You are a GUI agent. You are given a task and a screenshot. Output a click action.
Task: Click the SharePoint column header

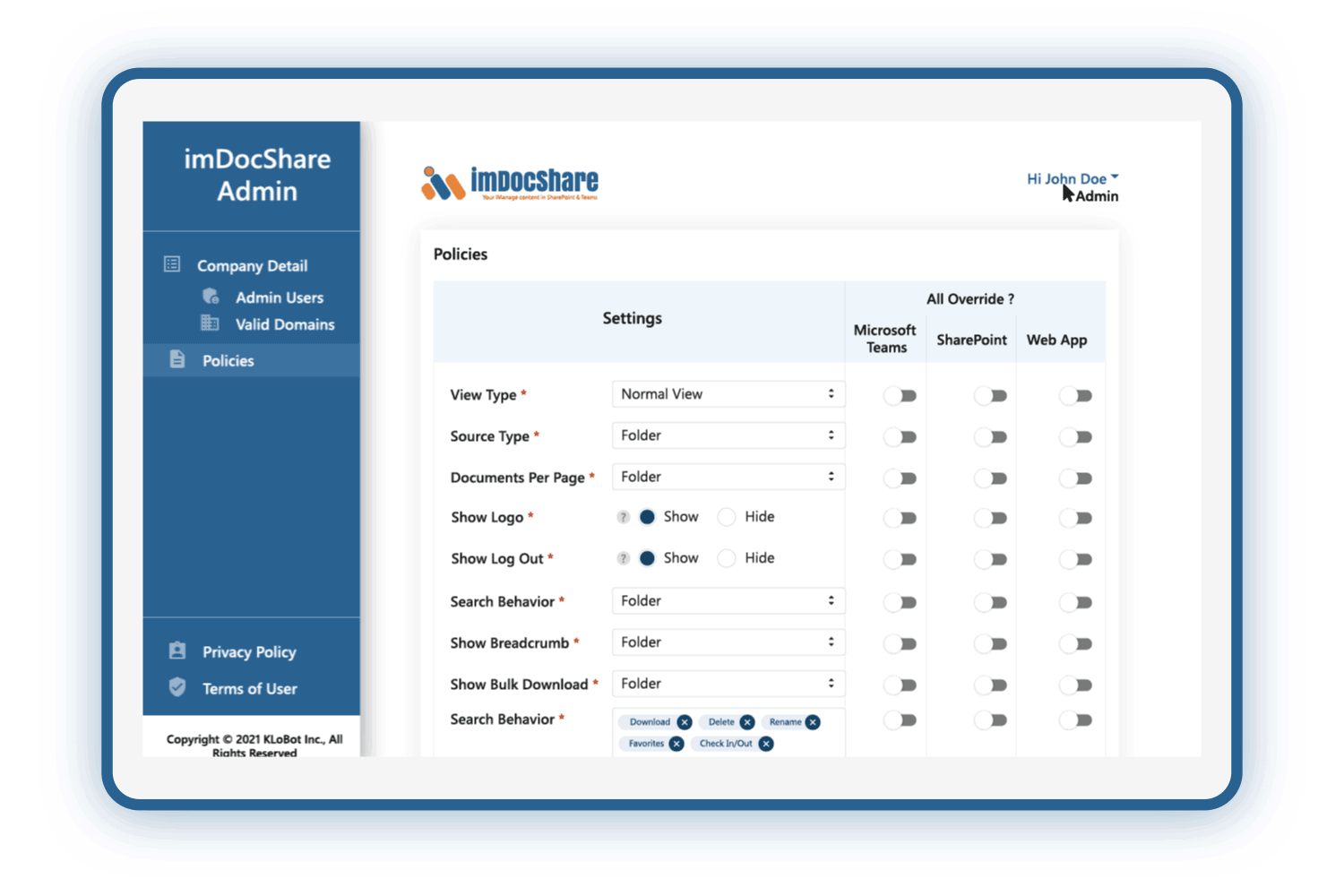click(x=972, y=340)
